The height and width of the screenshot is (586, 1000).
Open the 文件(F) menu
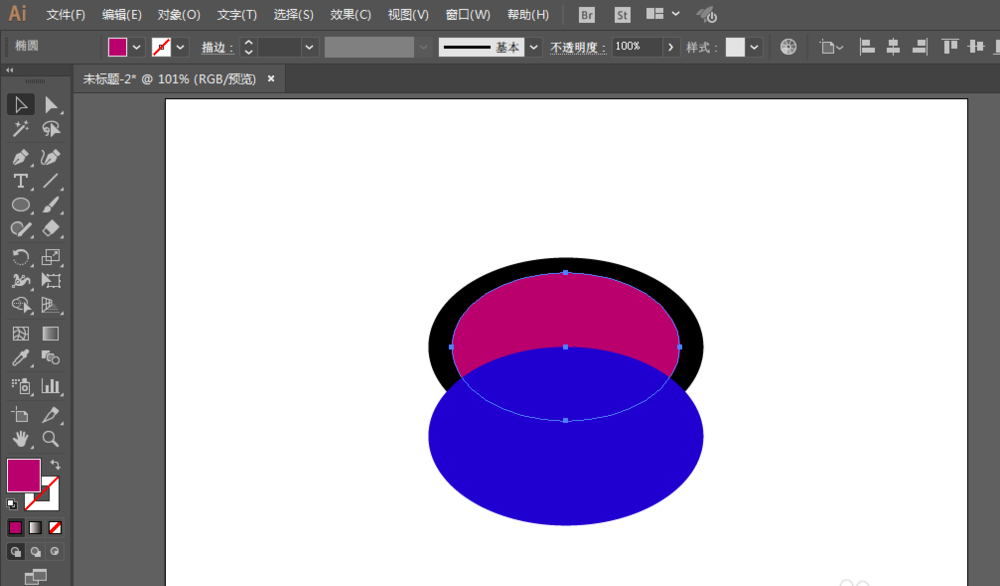[x=66, y=15]
